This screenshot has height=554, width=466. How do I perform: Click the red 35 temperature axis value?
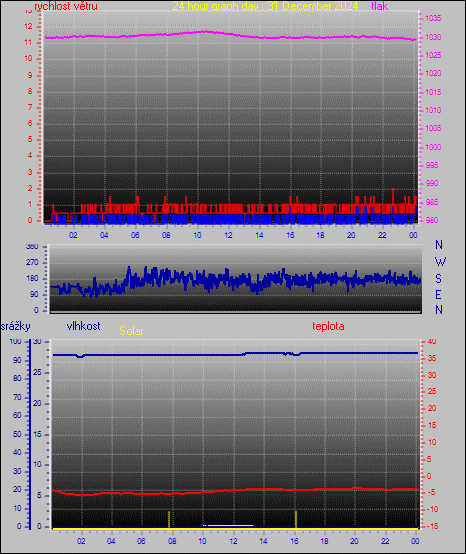(432, 358)
